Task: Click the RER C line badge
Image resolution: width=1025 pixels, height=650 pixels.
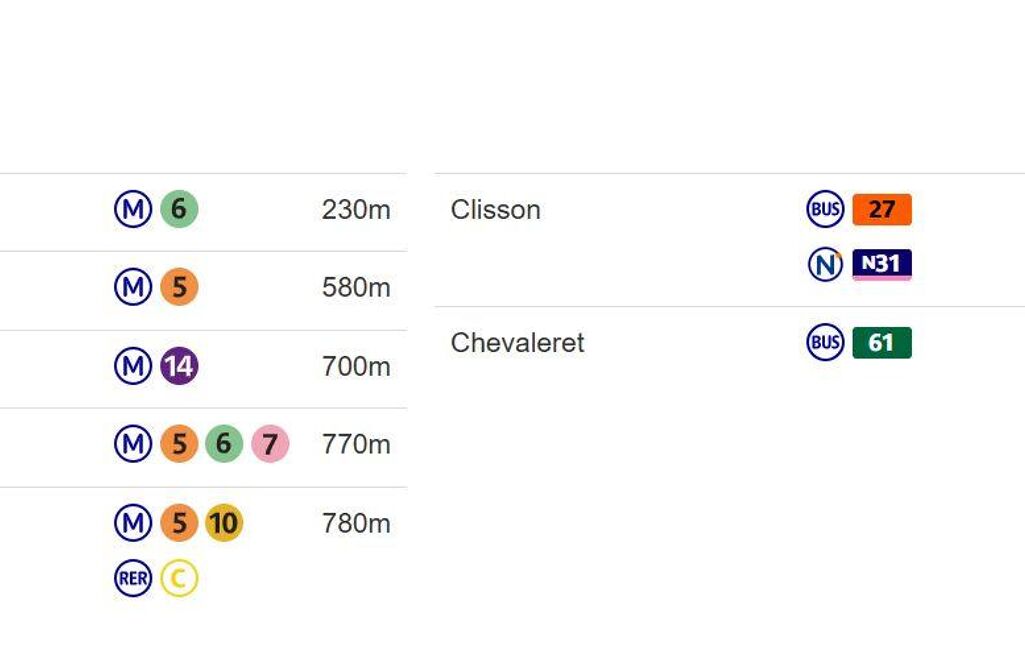Action: point(179,578)
